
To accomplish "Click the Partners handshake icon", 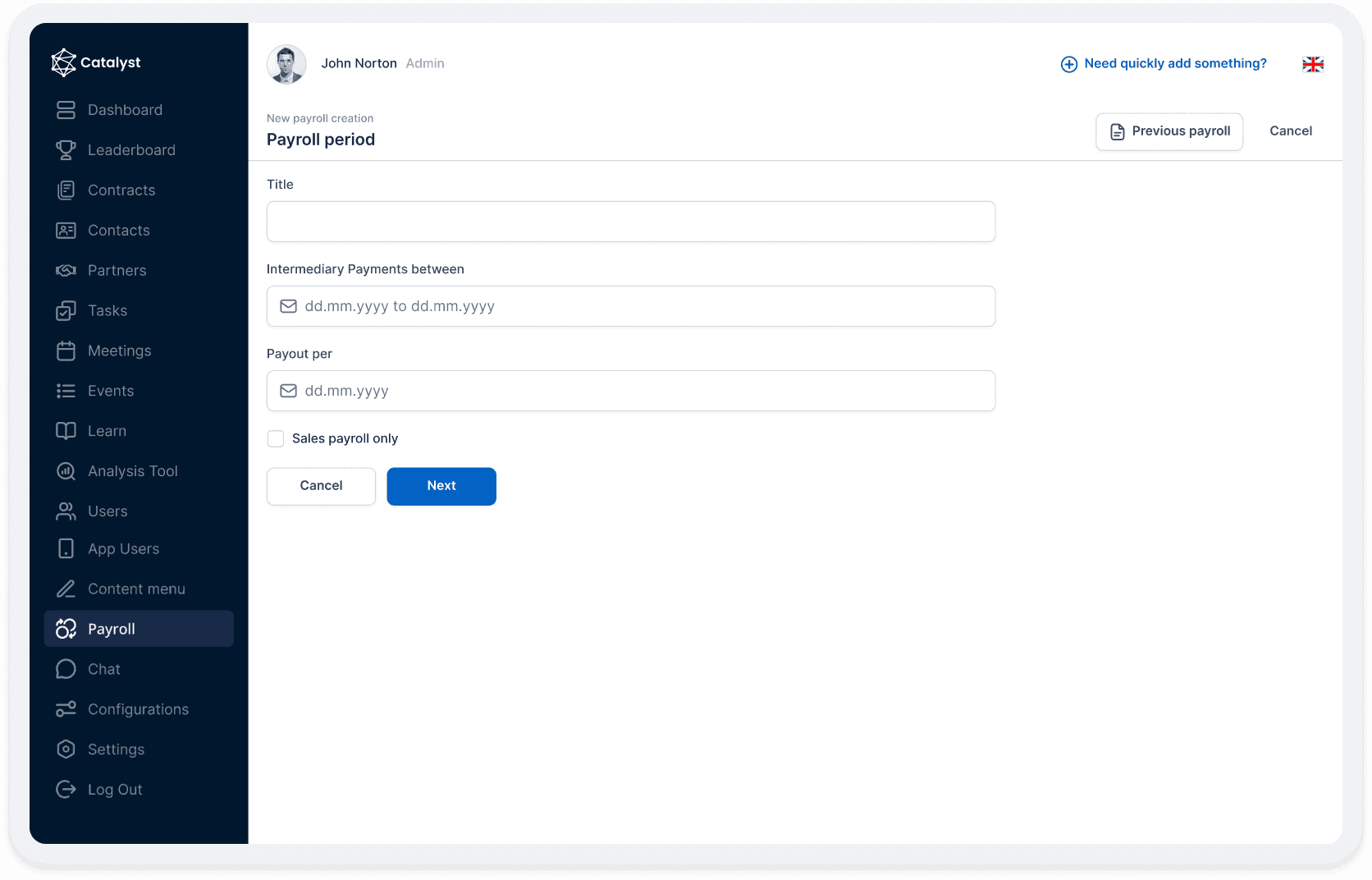I will click(66, 271).
